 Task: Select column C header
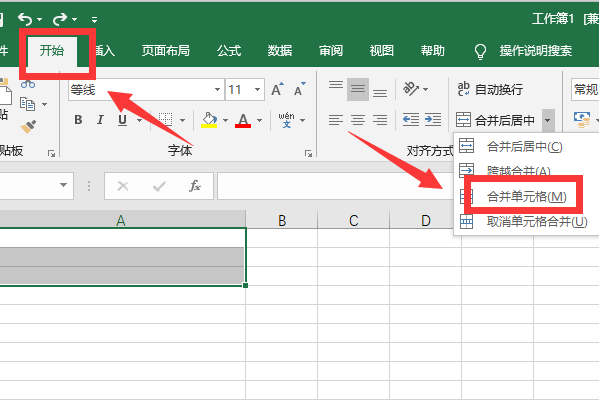[353, 220]
